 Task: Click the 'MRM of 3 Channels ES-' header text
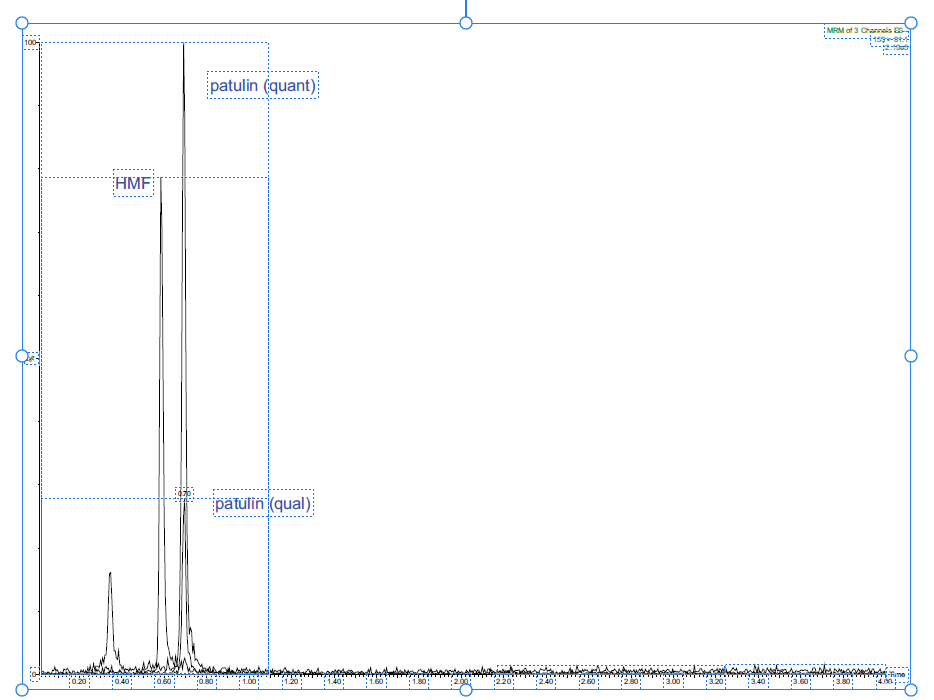click(x=865, y=30)
